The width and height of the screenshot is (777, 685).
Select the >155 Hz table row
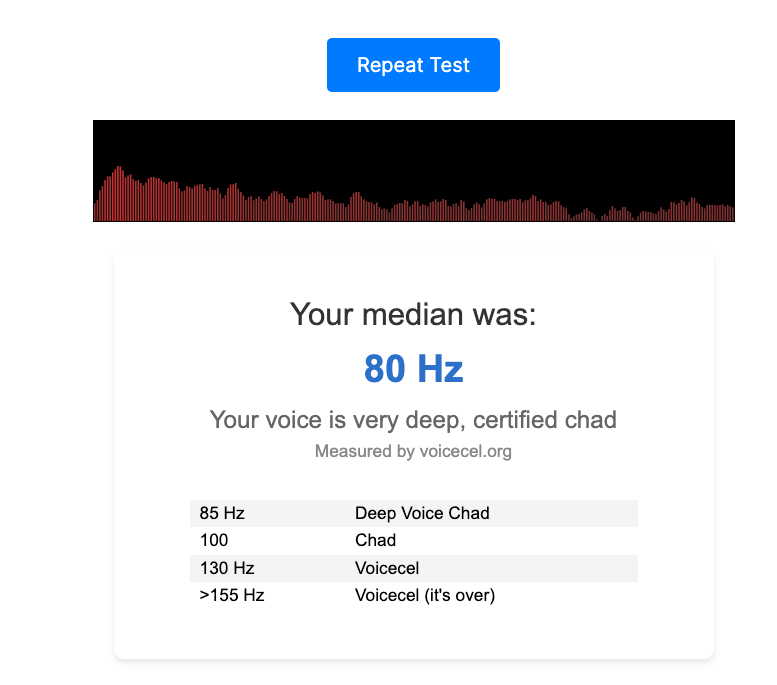pyautogui.click(x=414, y=595)
